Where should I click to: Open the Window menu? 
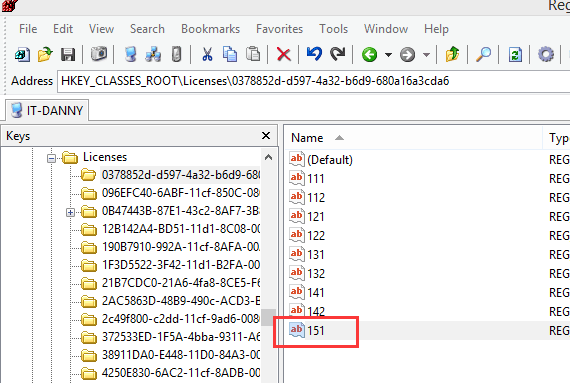click(386, 29)
